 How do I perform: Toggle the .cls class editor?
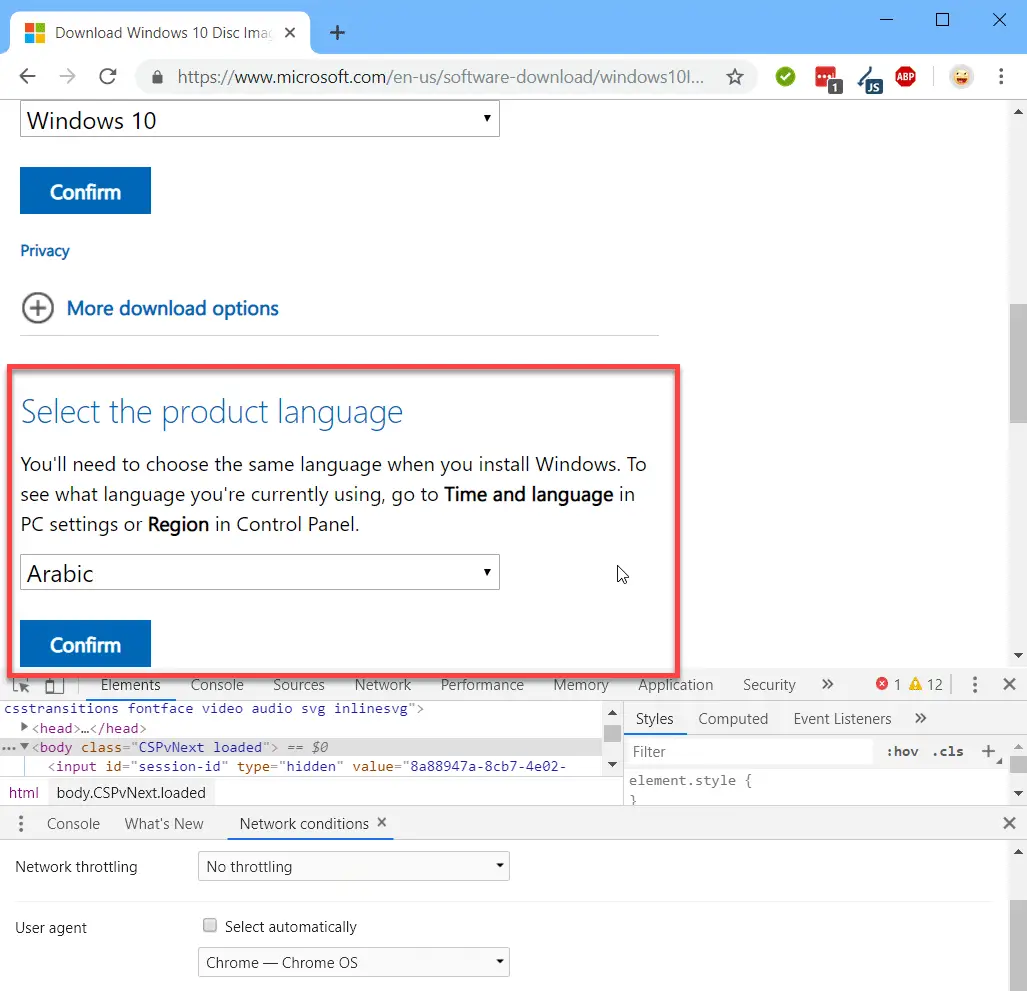tap(948, 752)
